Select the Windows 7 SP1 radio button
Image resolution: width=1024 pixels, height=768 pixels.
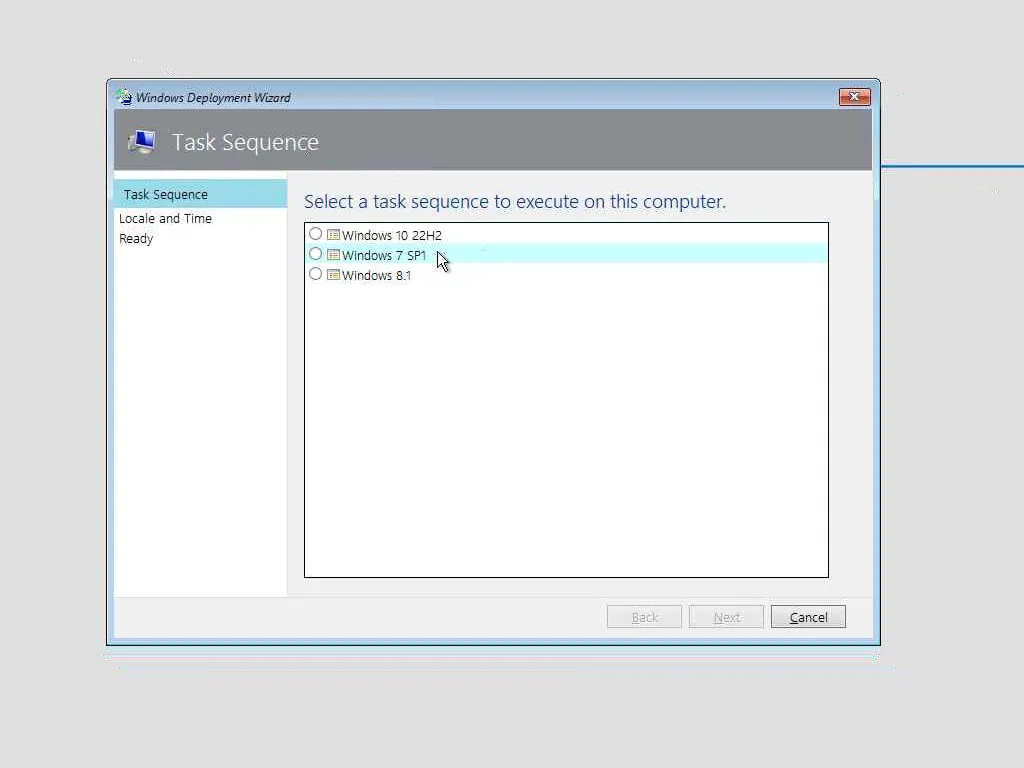tap(315, 254)
